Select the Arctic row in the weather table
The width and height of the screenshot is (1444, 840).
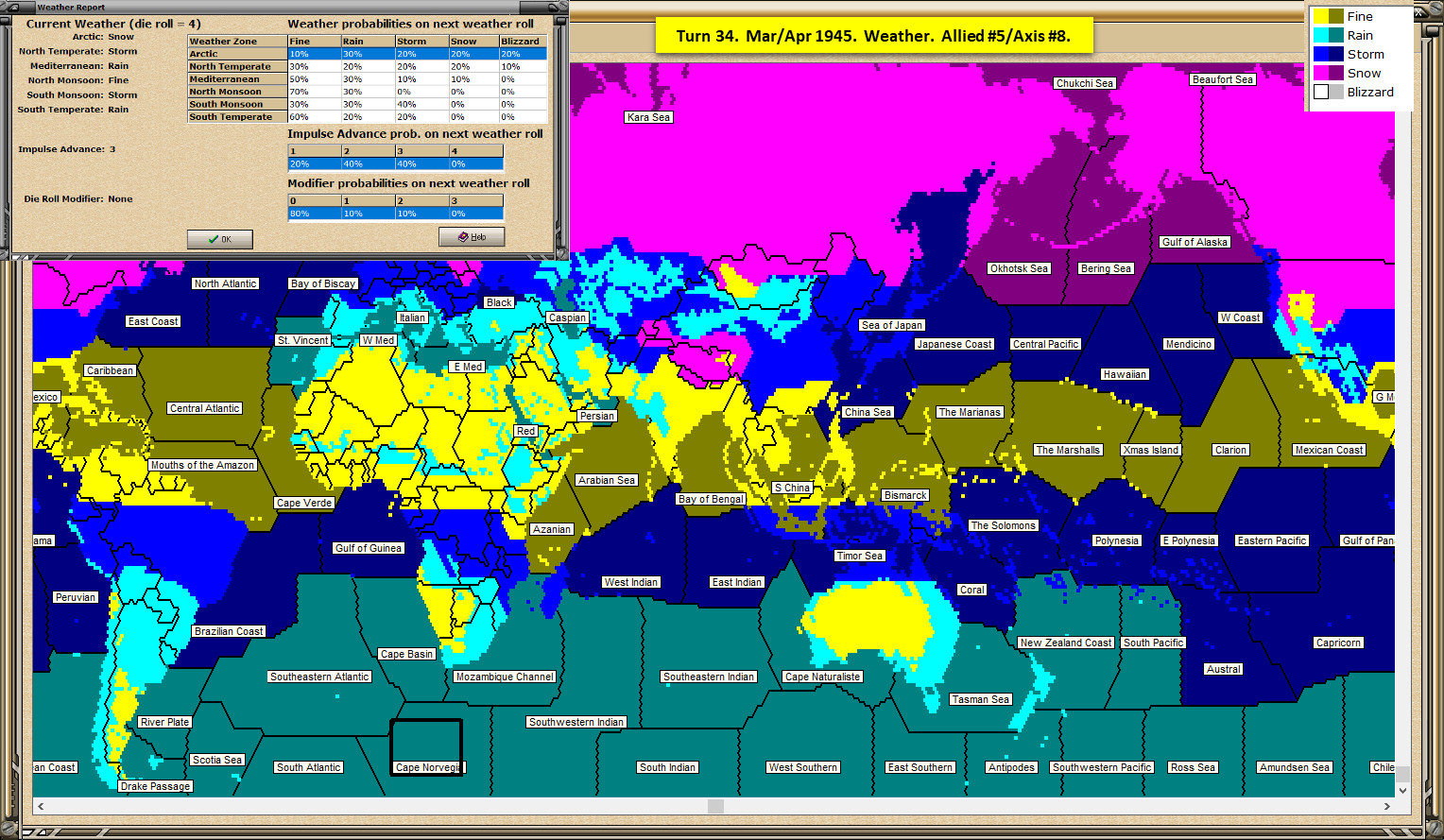[368, 54]
